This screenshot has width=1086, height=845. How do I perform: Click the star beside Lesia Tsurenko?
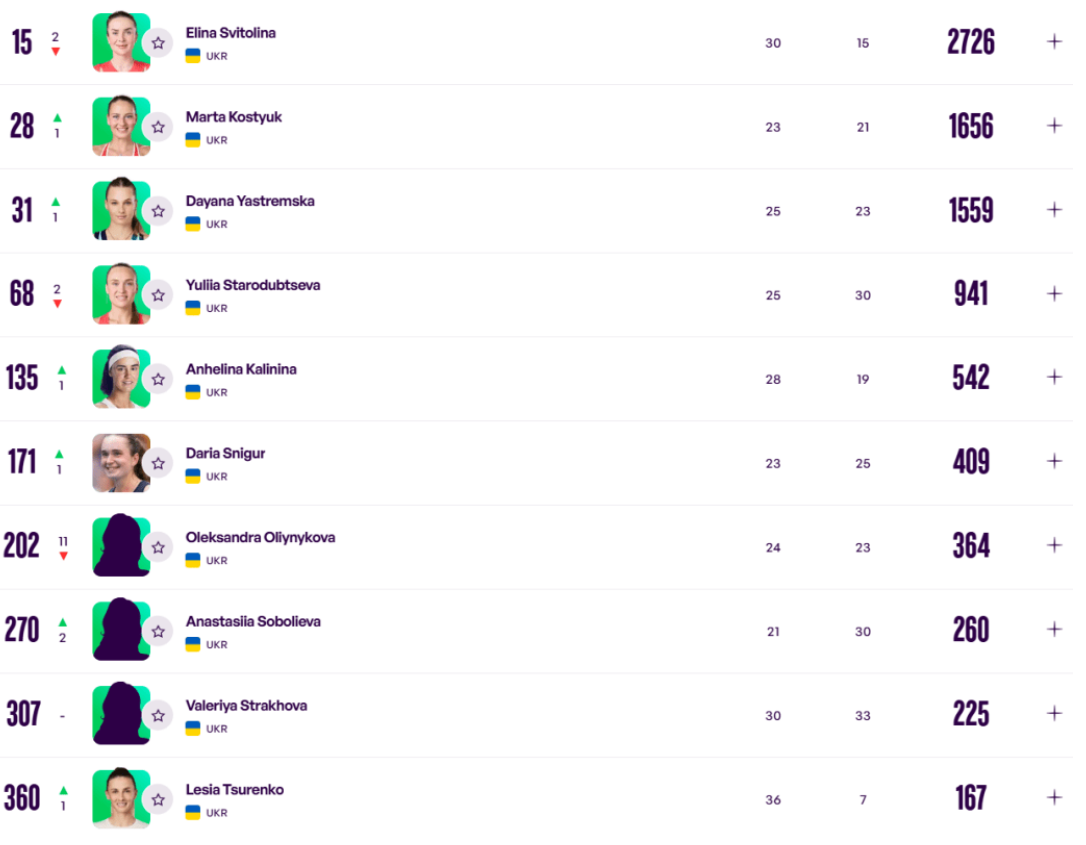click(158, 800)
